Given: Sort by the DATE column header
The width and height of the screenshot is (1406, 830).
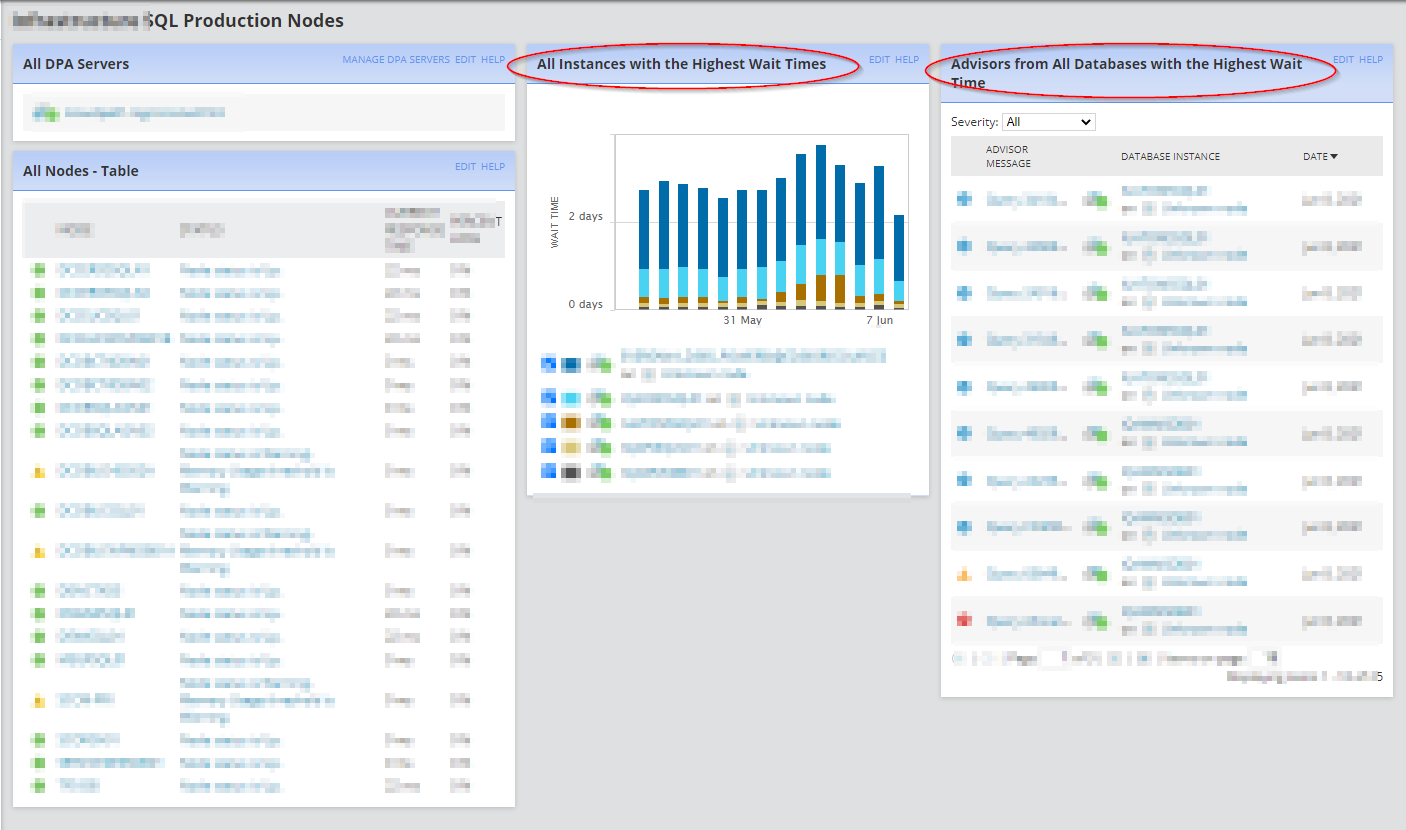Looking at the screenshot, I should pyautogui.click(x=1320, y=156).
